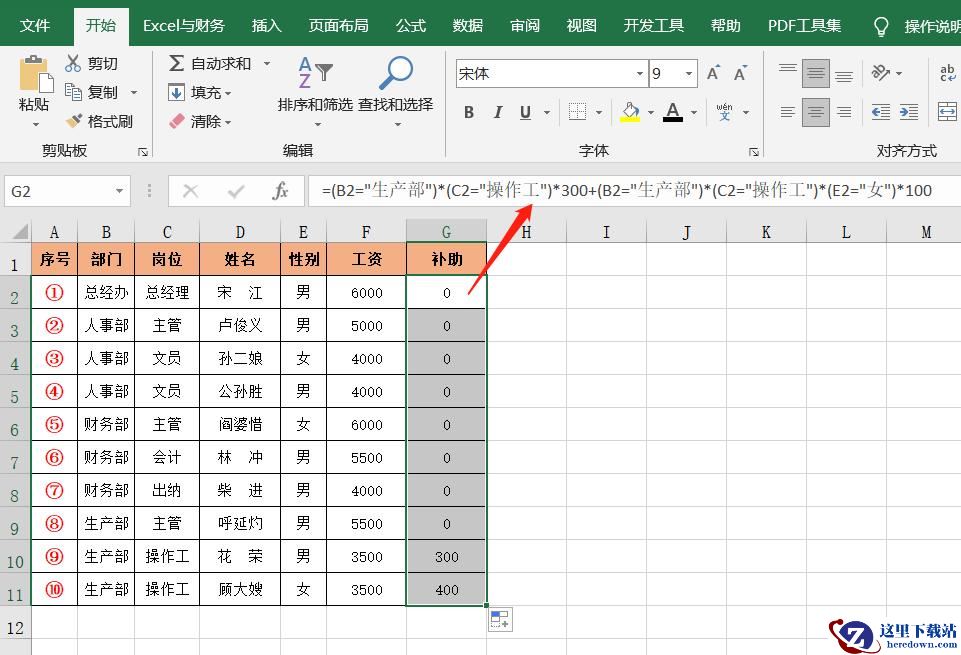Select cell containing 顾大嫂
The image size is (961, 655).
[x=240, y=589]
